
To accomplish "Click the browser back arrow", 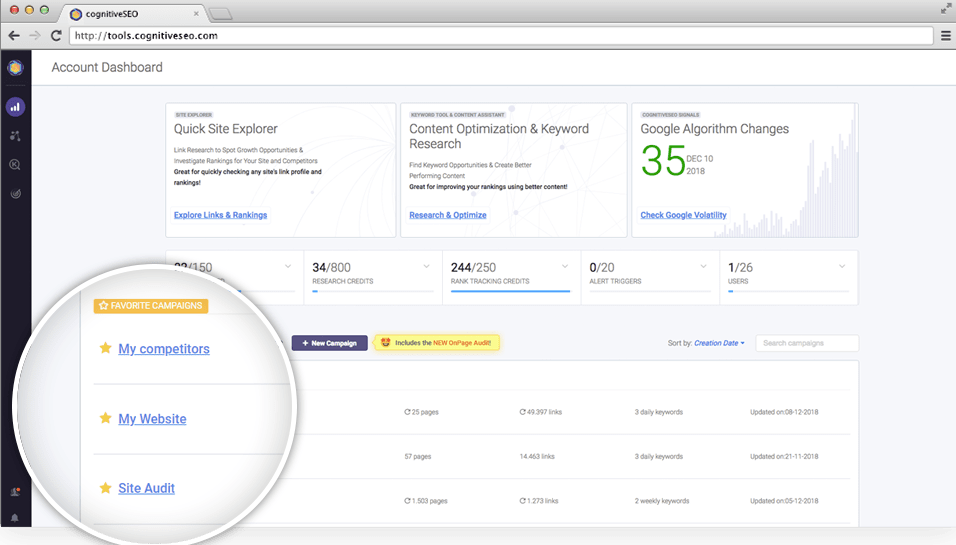I will click(x=14, y=35).
